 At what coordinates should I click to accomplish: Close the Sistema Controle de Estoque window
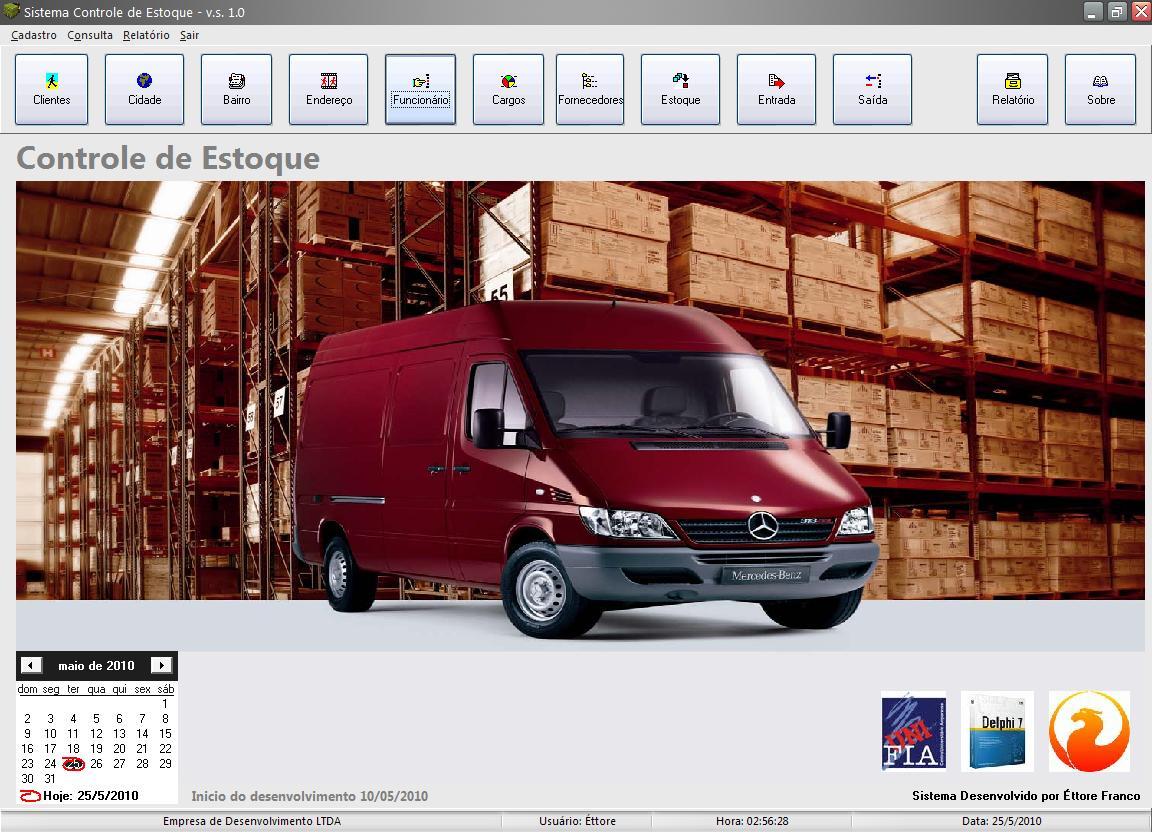click(x=1140, y=12)
